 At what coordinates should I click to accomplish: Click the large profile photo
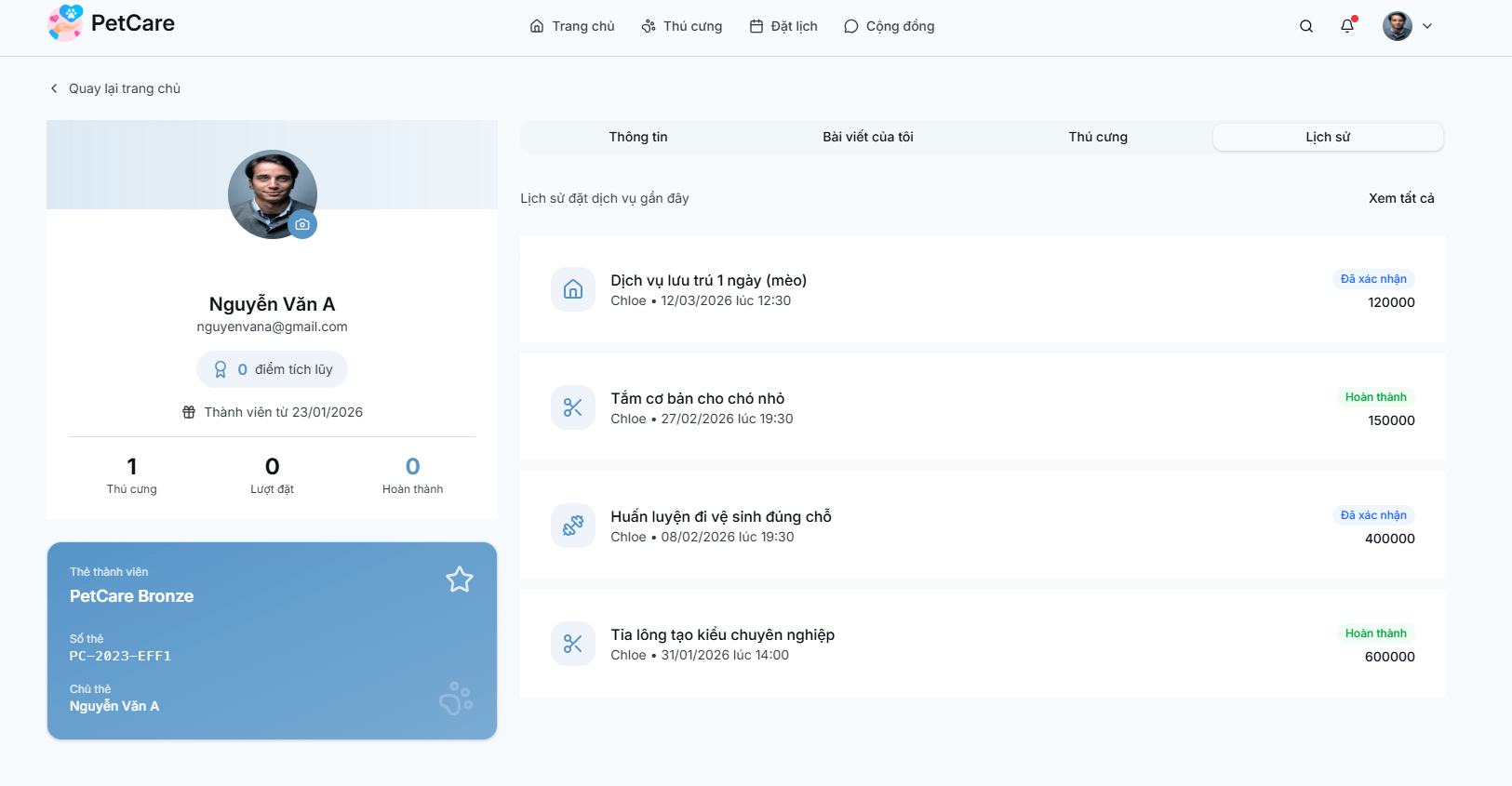tap(273, 194)
